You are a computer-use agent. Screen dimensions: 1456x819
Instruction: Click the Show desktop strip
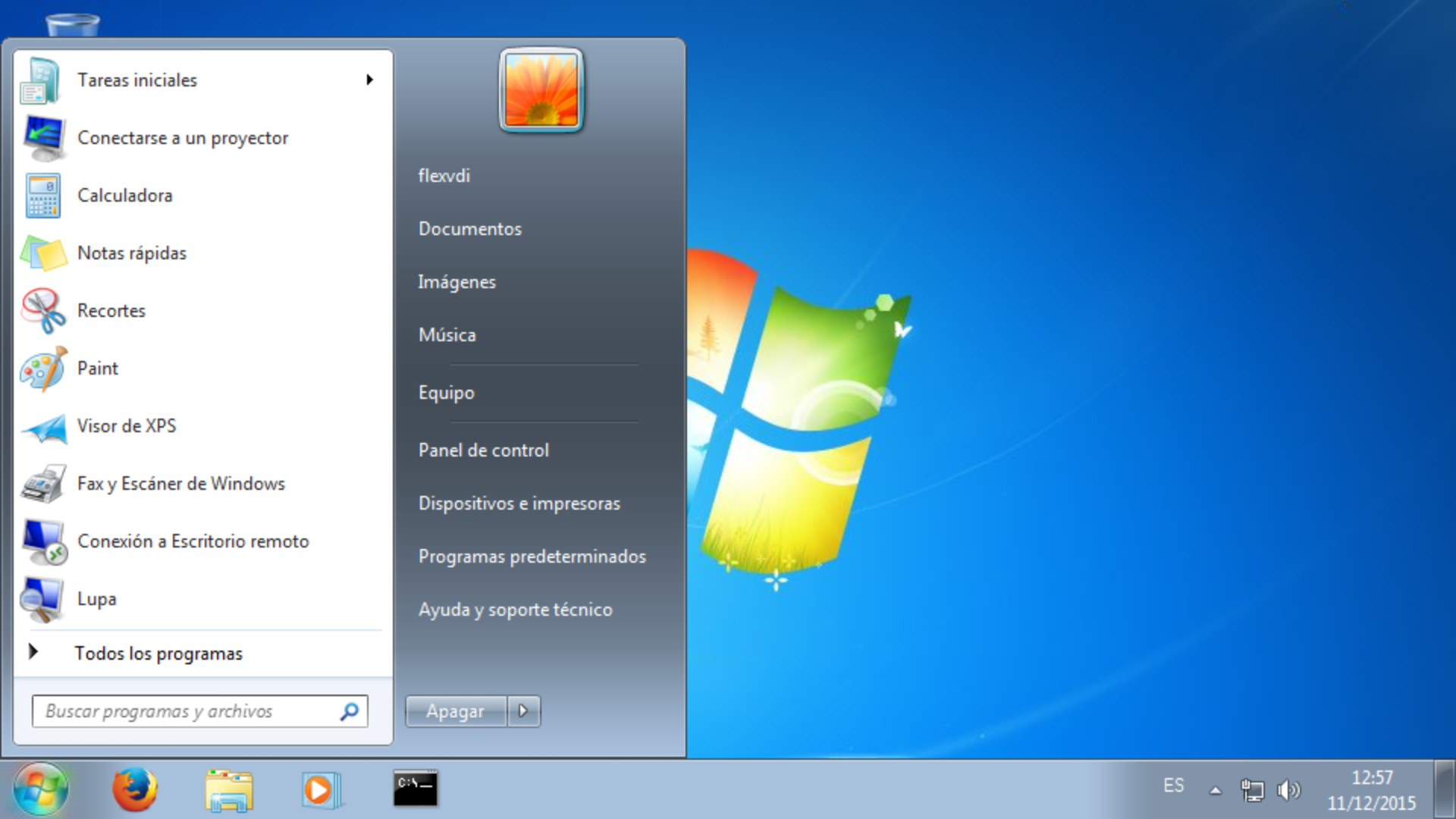click(1445, 789)
